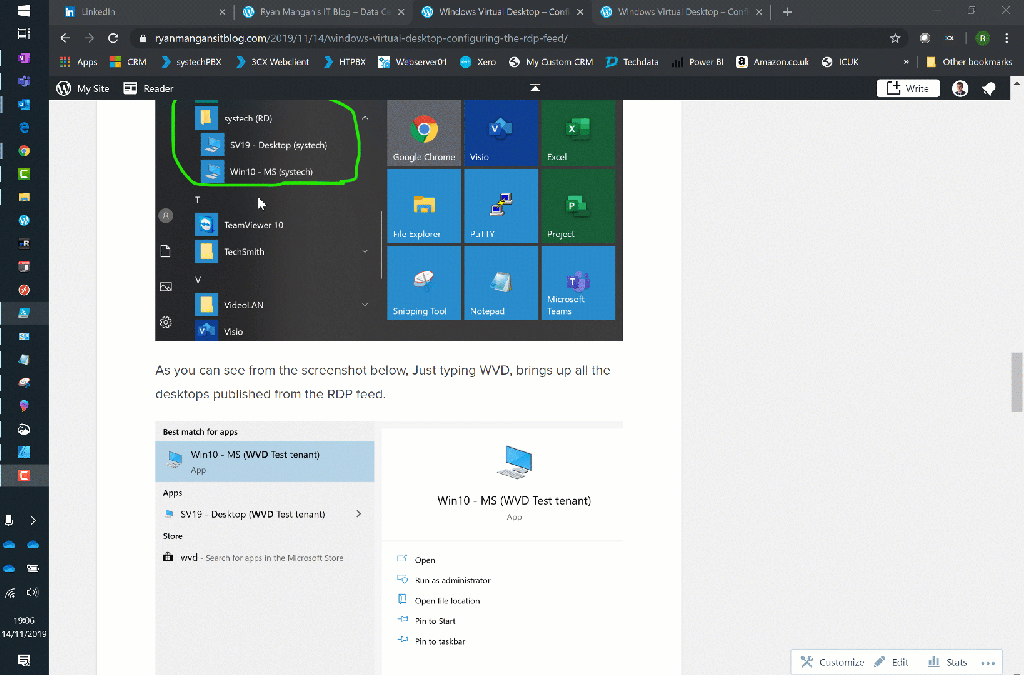Click the Start menu screenshot image
This screenshot has width=1024, height=675.
[389, 220]
